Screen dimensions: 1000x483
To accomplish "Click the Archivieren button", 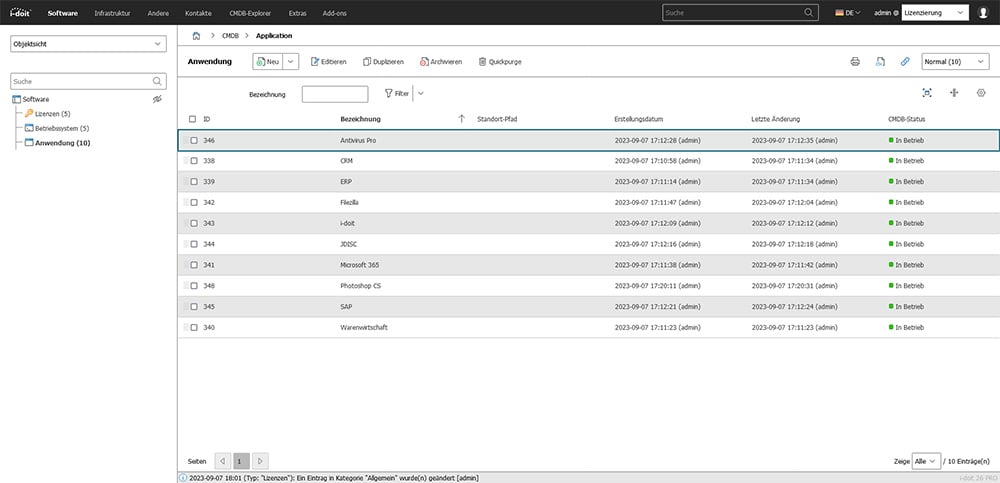I will click(x=441, y=62).
